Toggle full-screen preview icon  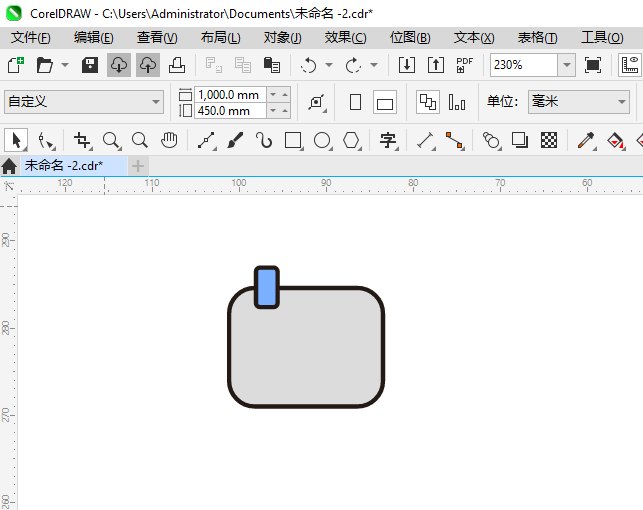click(x=593, y=65)
